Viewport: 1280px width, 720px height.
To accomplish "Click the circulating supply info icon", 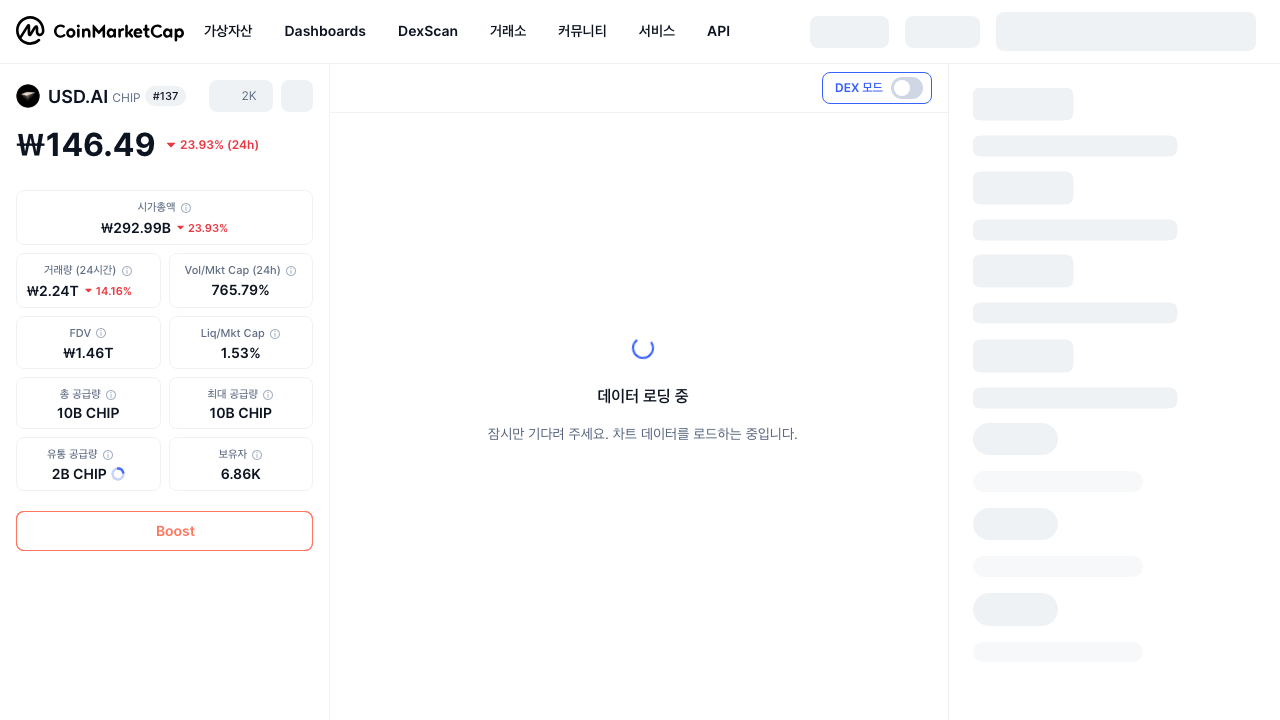I will pos(108,455).
